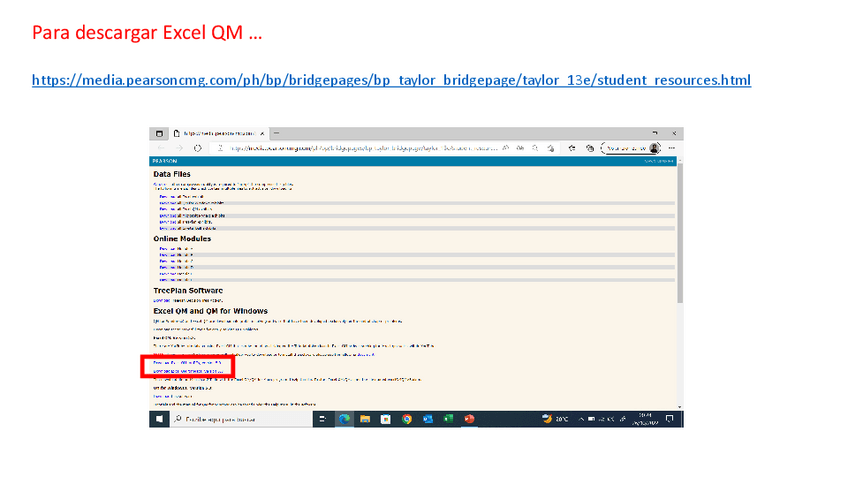848x477 pixels.
Task: Open PowerPoint from the taskbar
Action: pos(469,419)
